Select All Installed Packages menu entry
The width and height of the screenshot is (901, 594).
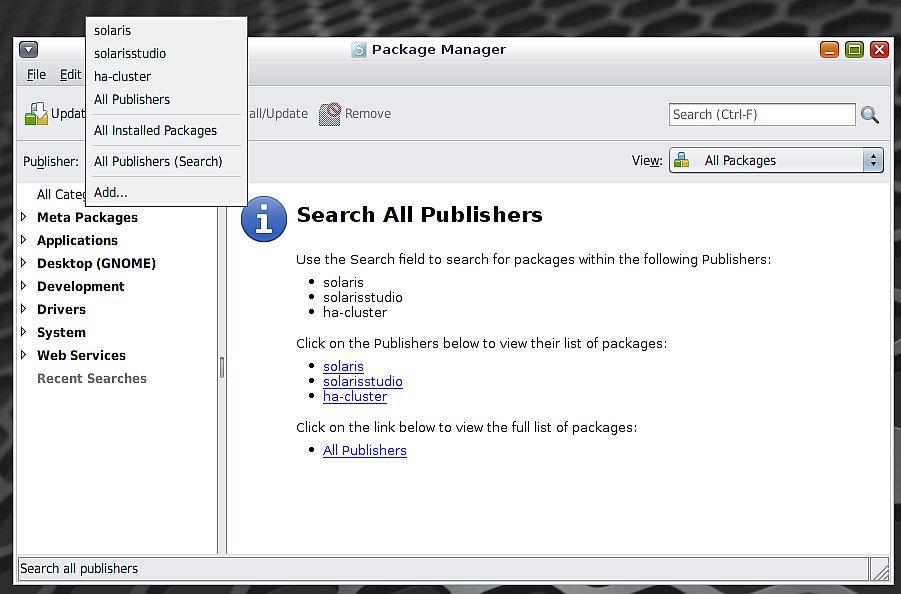(x=166, y=130)
